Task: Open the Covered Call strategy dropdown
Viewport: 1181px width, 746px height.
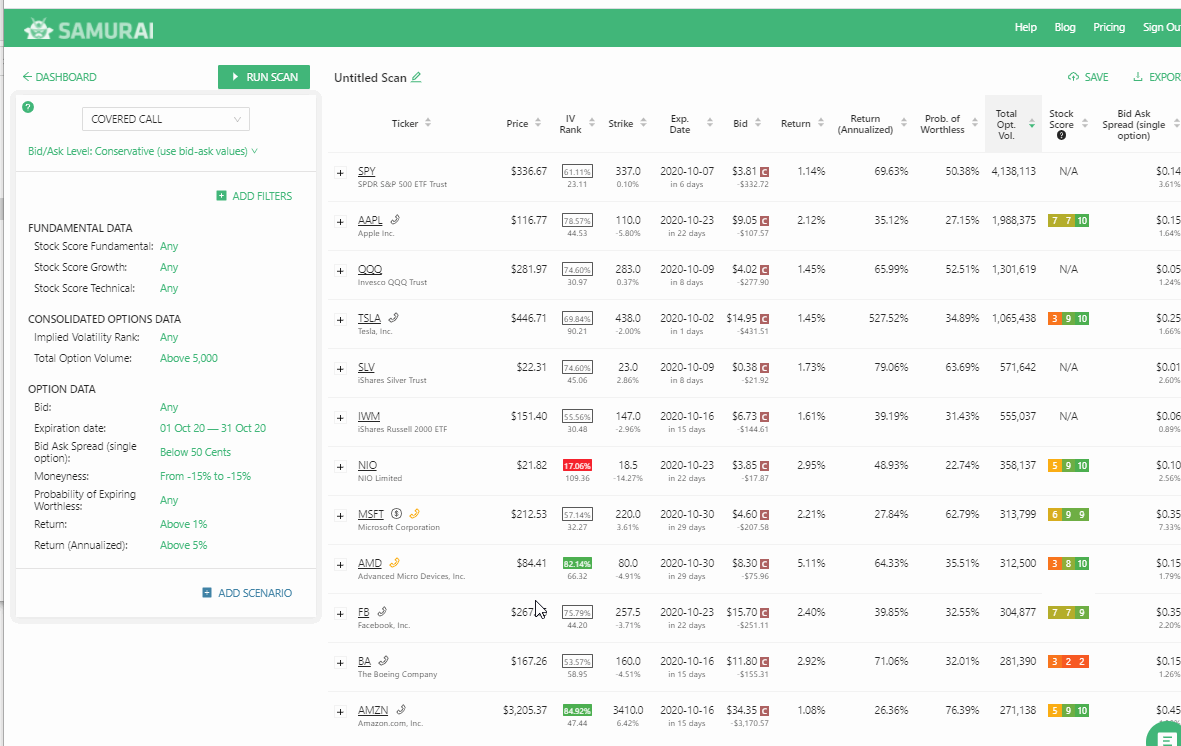Action: click(x=166, y=120)
